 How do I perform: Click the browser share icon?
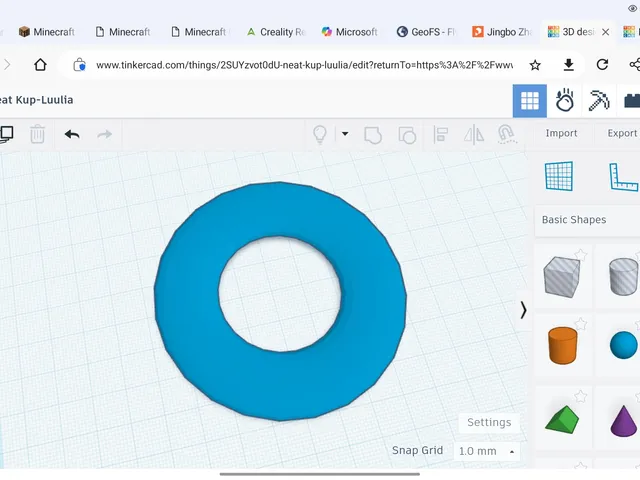coord(634,64)
